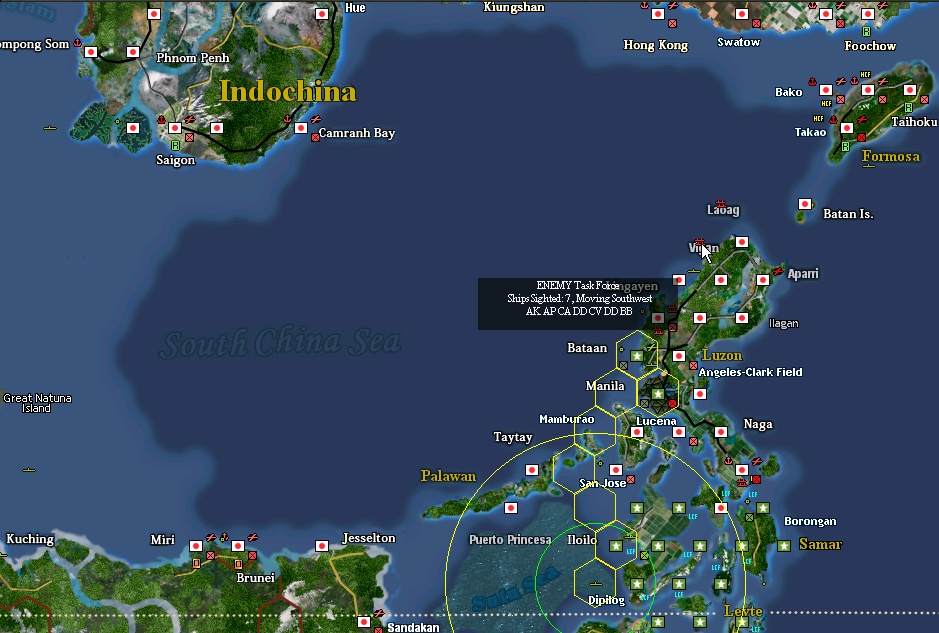The image size is (939, 633).
Task: Select the Japanese flag right of Bako label
Action: click(826, 90)
